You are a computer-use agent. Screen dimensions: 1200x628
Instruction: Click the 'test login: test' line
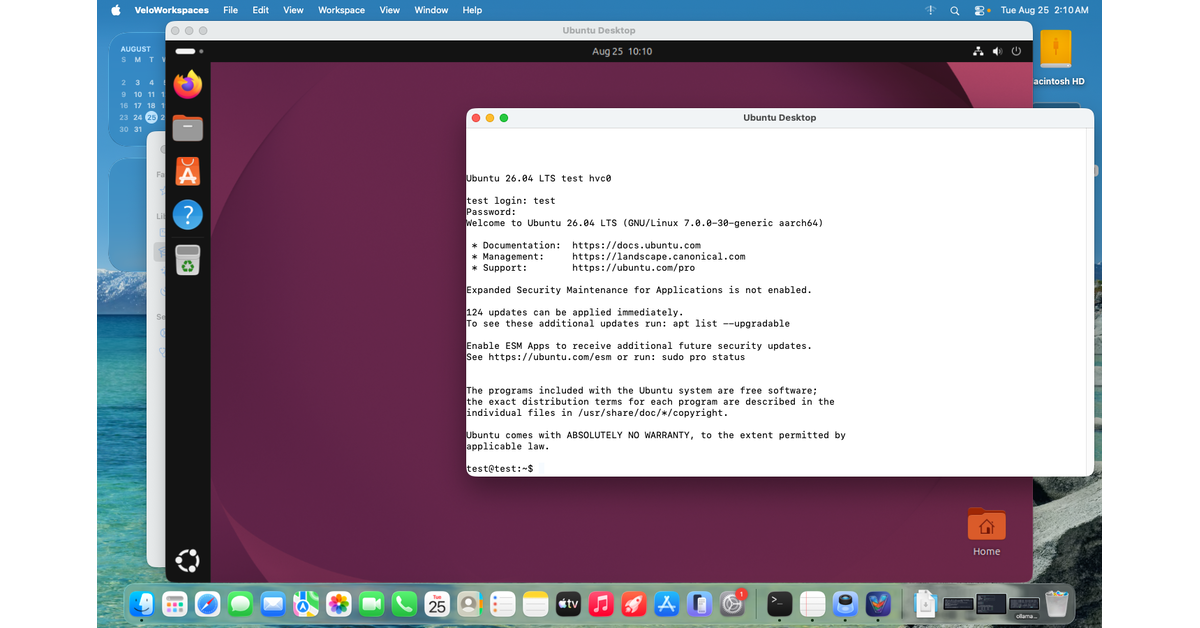[x=510, y=201]
